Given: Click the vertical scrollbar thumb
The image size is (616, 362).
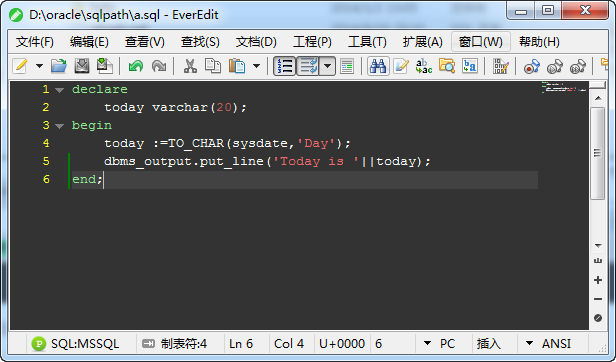Looking at the screenshot, I should pyautogui.click(x=598, y=153).
